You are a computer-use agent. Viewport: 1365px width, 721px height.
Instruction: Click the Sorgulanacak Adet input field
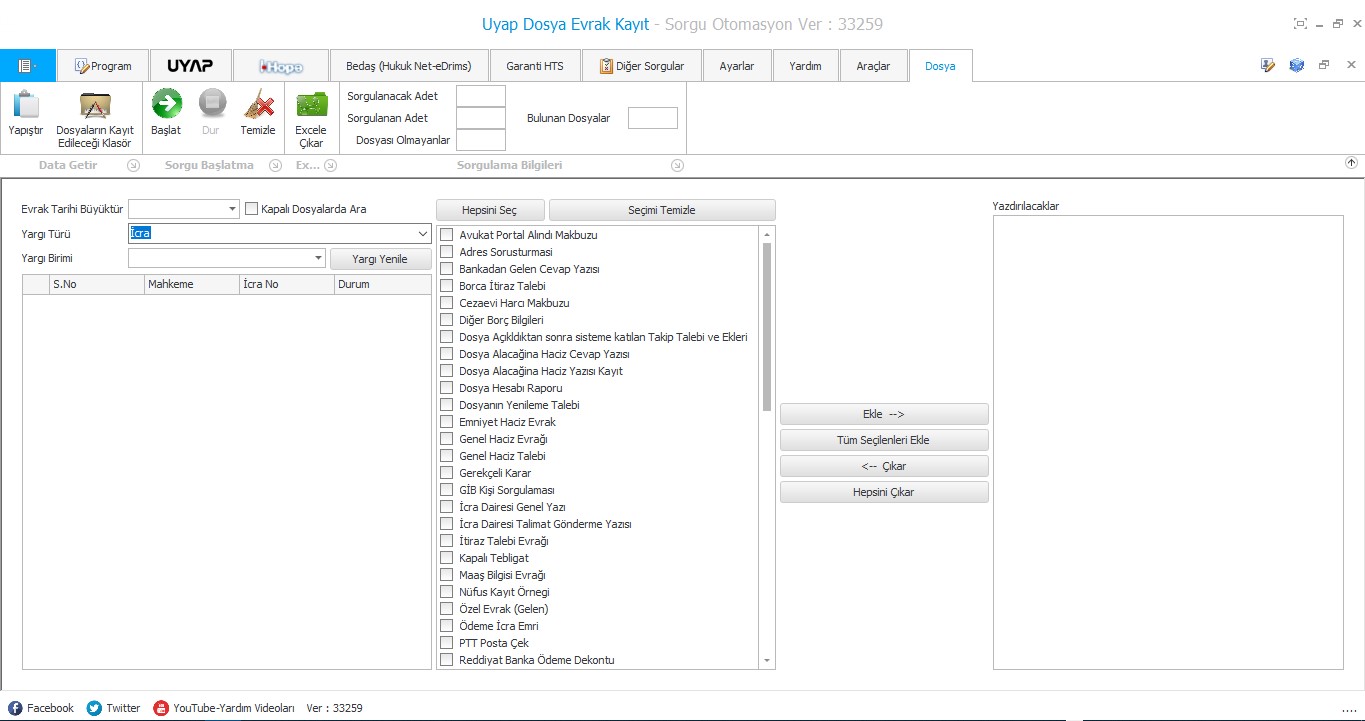tap(481, 96)
